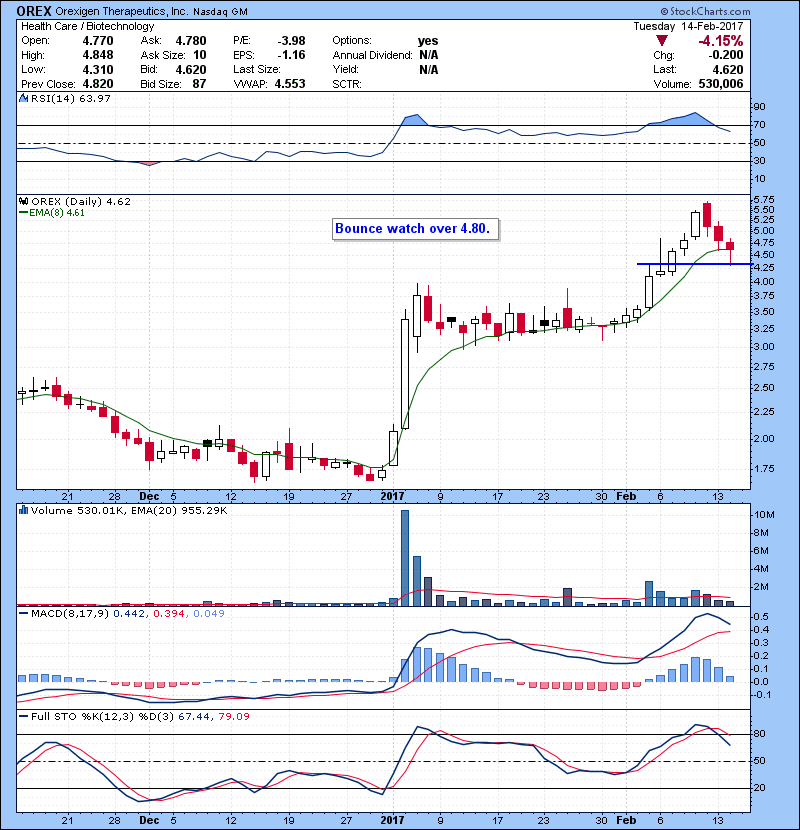800x830 pixels.
Task: Click the Full STO %D value 79.09
Action: pyautogui.click(x=233, y=716)
